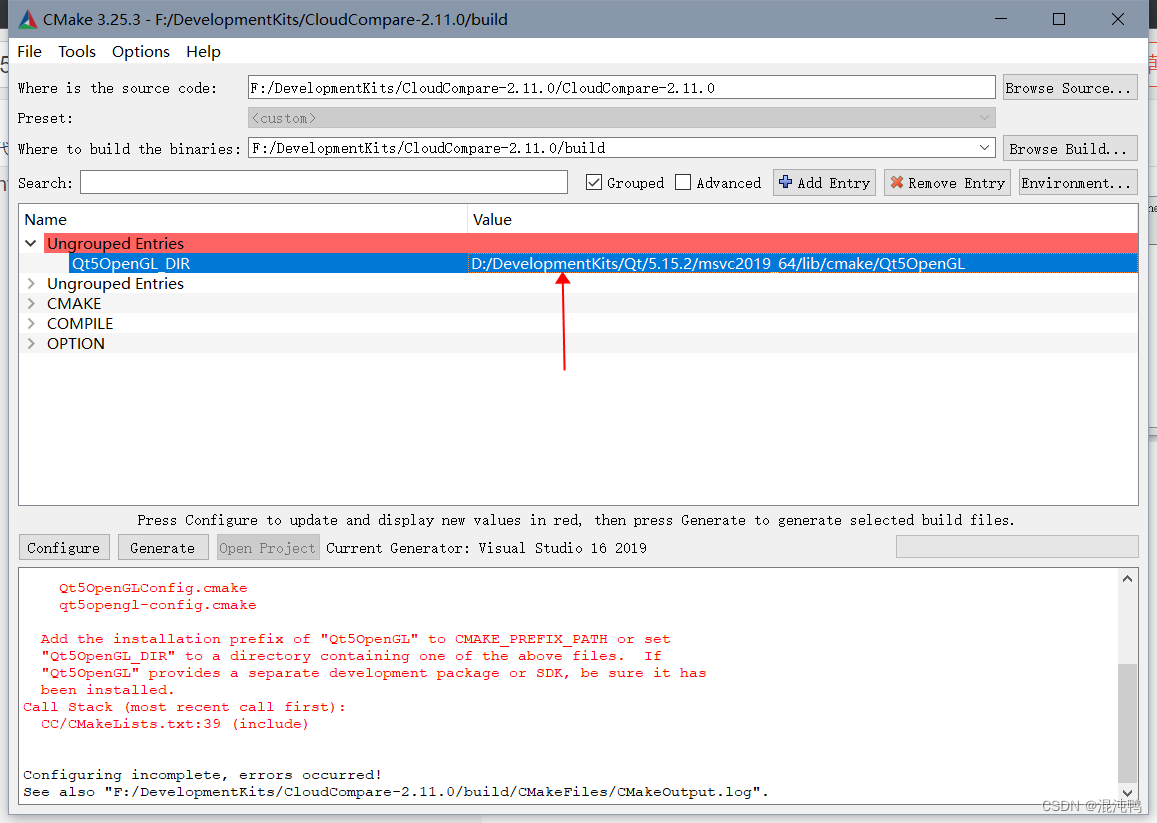Click the Open Project button
This screenshot has height=823, width=1157.
click(x=268, y=548)
